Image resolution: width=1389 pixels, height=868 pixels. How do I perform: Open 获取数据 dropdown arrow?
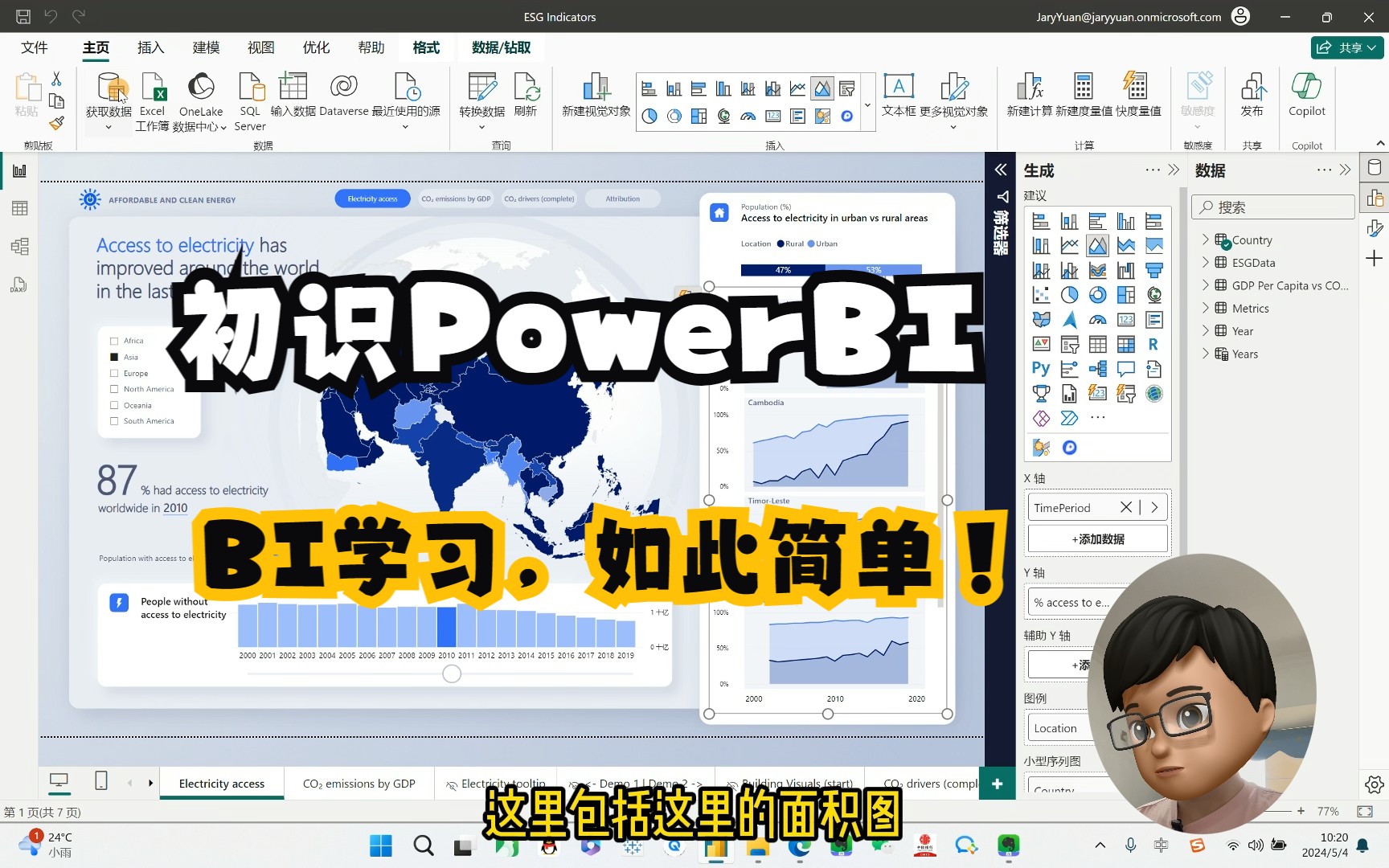109,127
